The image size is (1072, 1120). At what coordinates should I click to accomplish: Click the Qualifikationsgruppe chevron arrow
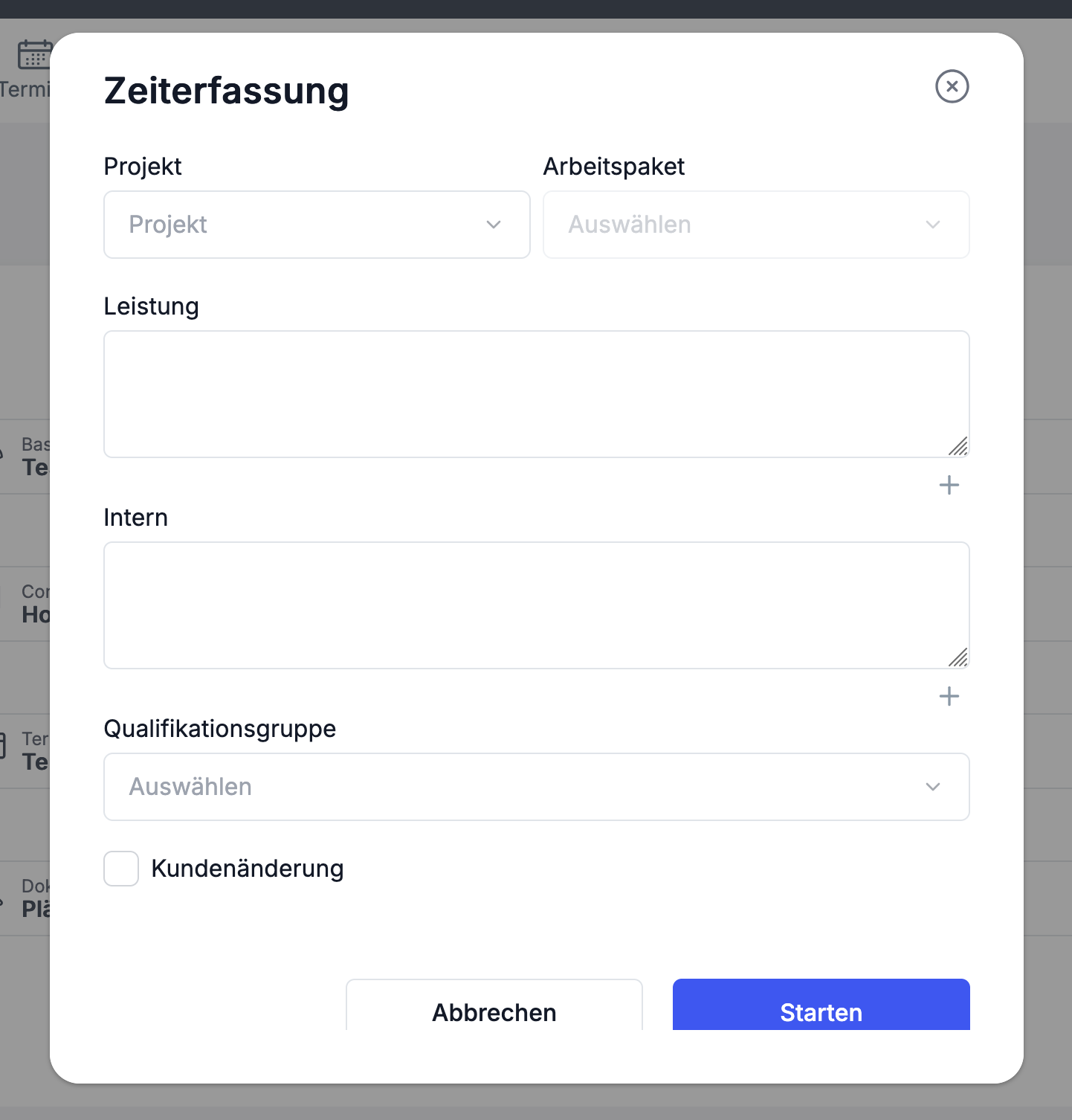[x=933, y=787]
